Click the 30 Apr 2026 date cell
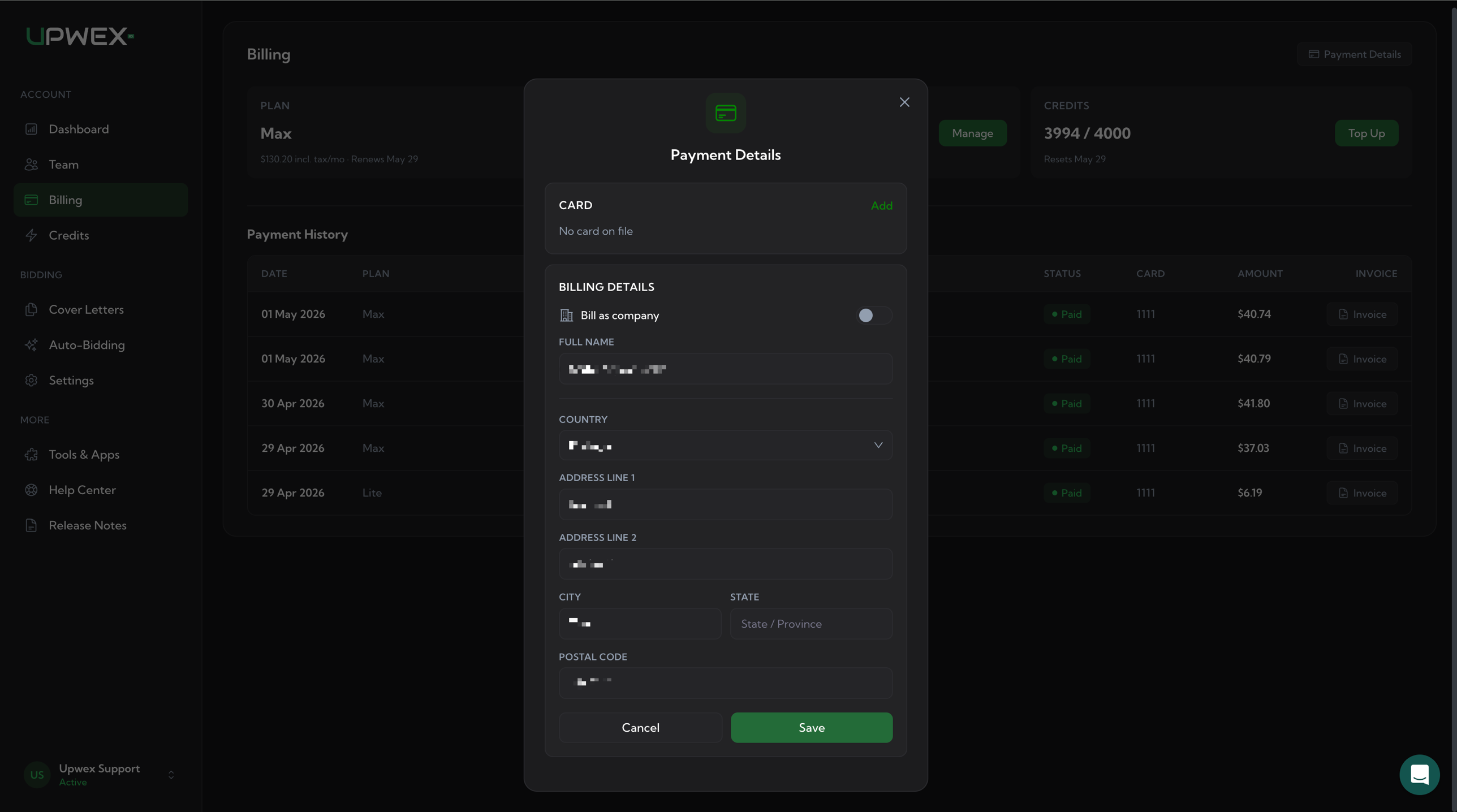 (x=293, y=404)
